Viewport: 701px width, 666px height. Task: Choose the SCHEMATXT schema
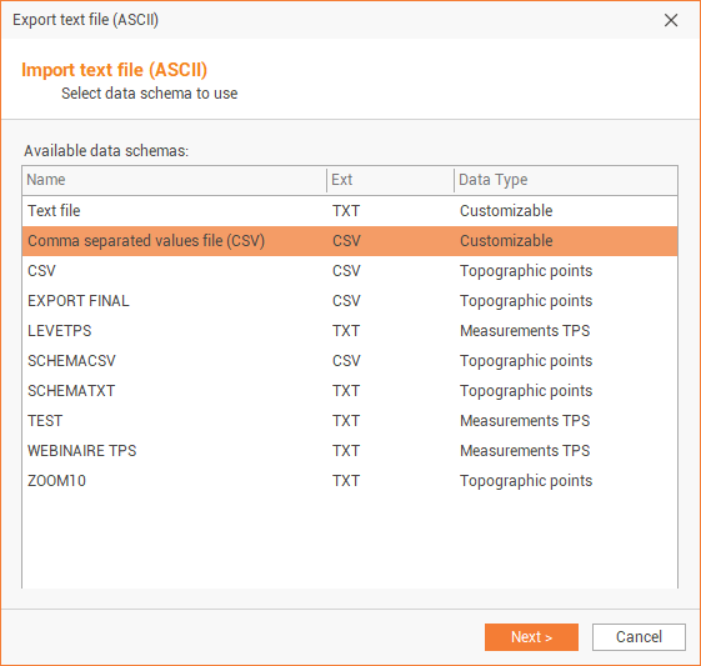point(71,391)
